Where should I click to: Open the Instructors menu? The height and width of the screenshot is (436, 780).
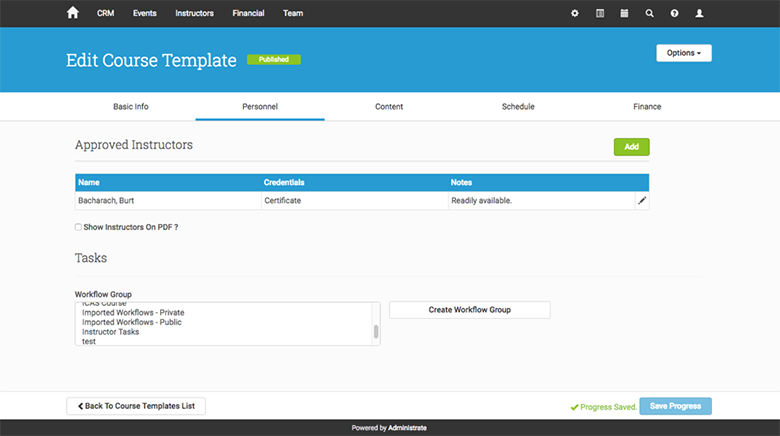tap(195, 13)
